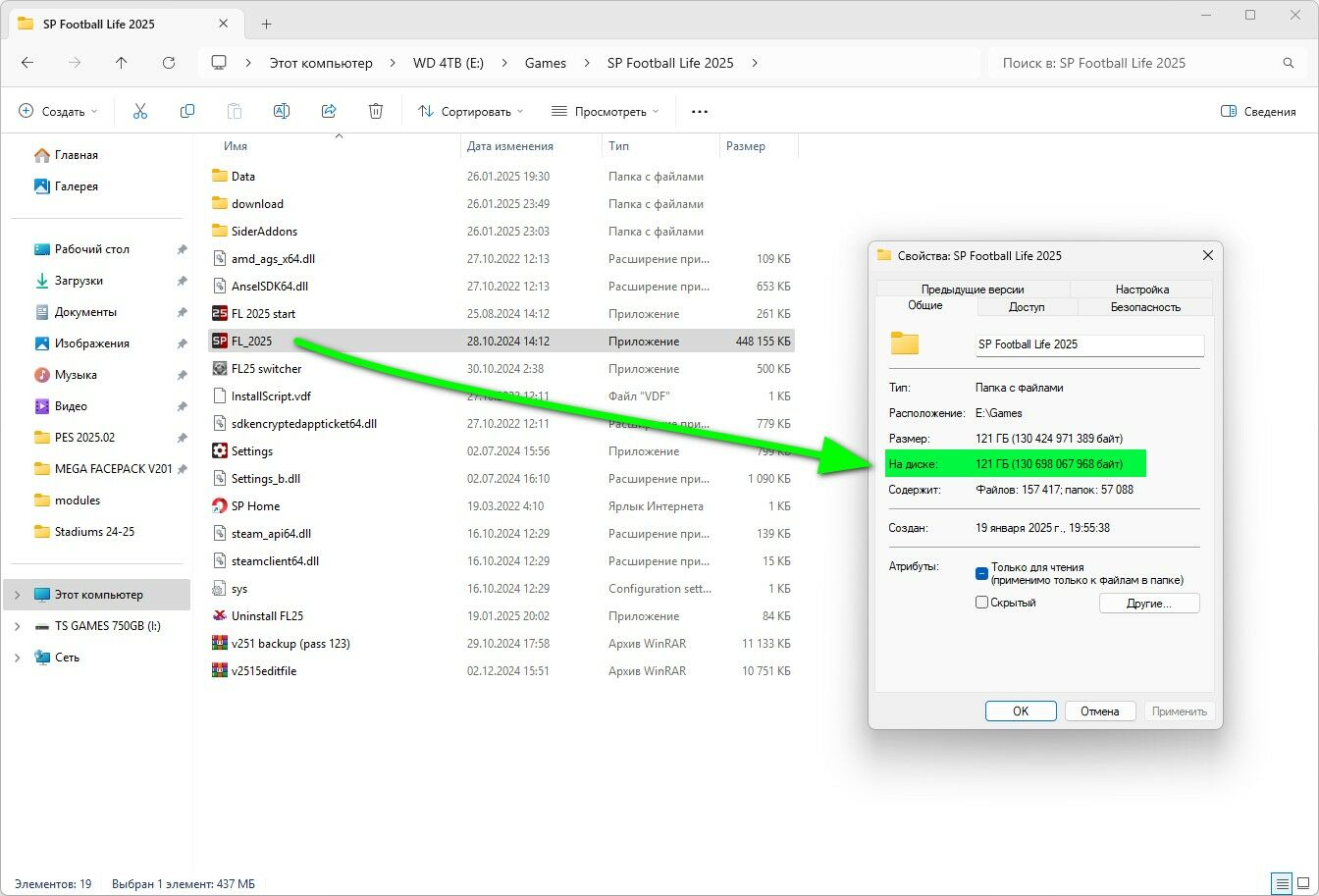Select the 'Общие' tab
Viewport: 1319px width, 896px height.
coord(925,306)
